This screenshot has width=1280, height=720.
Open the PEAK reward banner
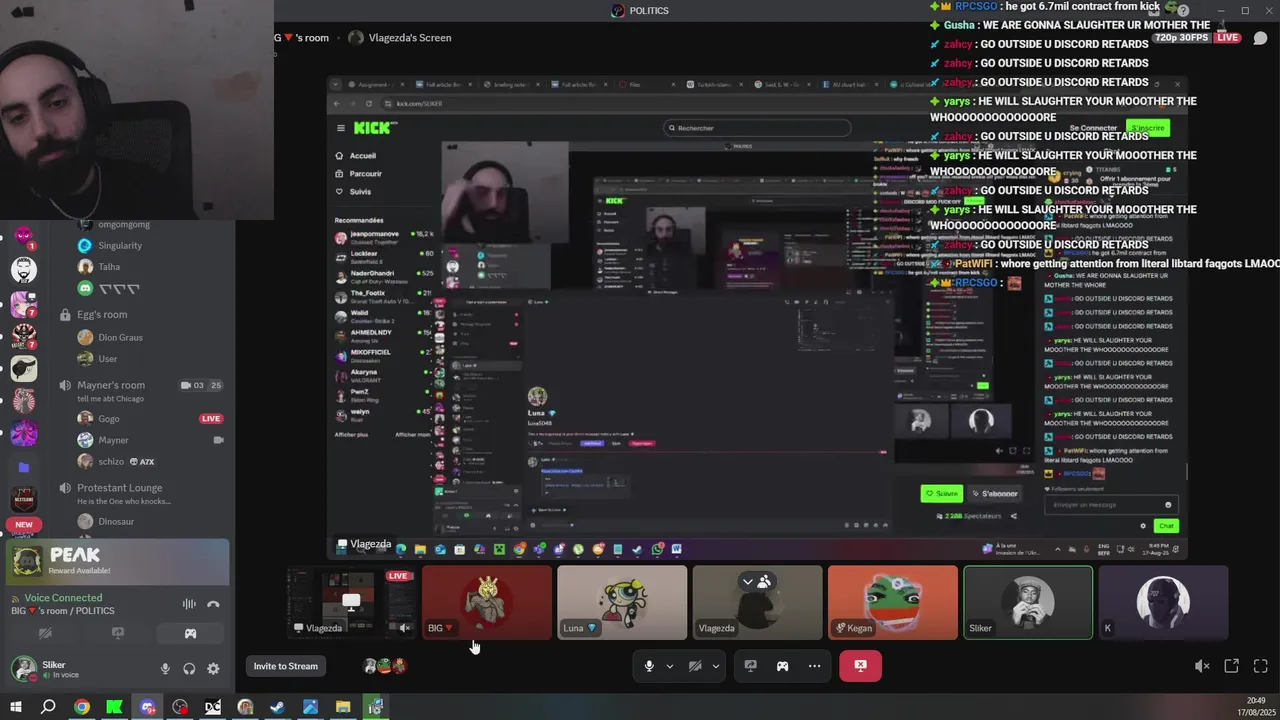point(118,561)
